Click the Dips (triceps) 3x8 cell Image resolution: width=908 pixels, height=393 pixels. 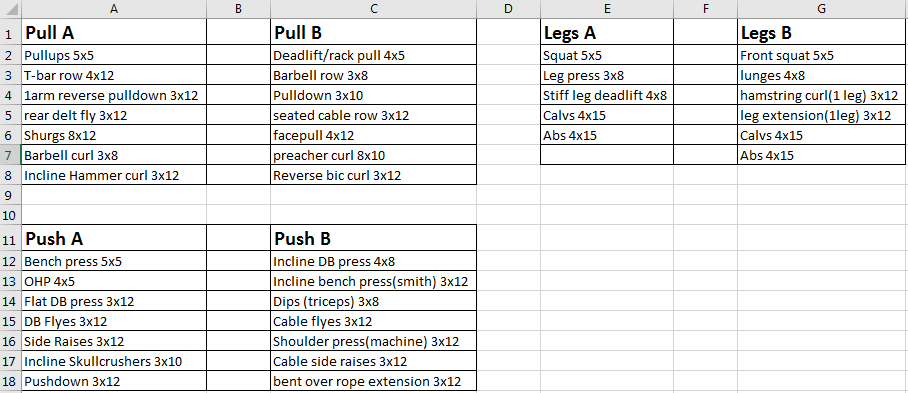(374, 301)
